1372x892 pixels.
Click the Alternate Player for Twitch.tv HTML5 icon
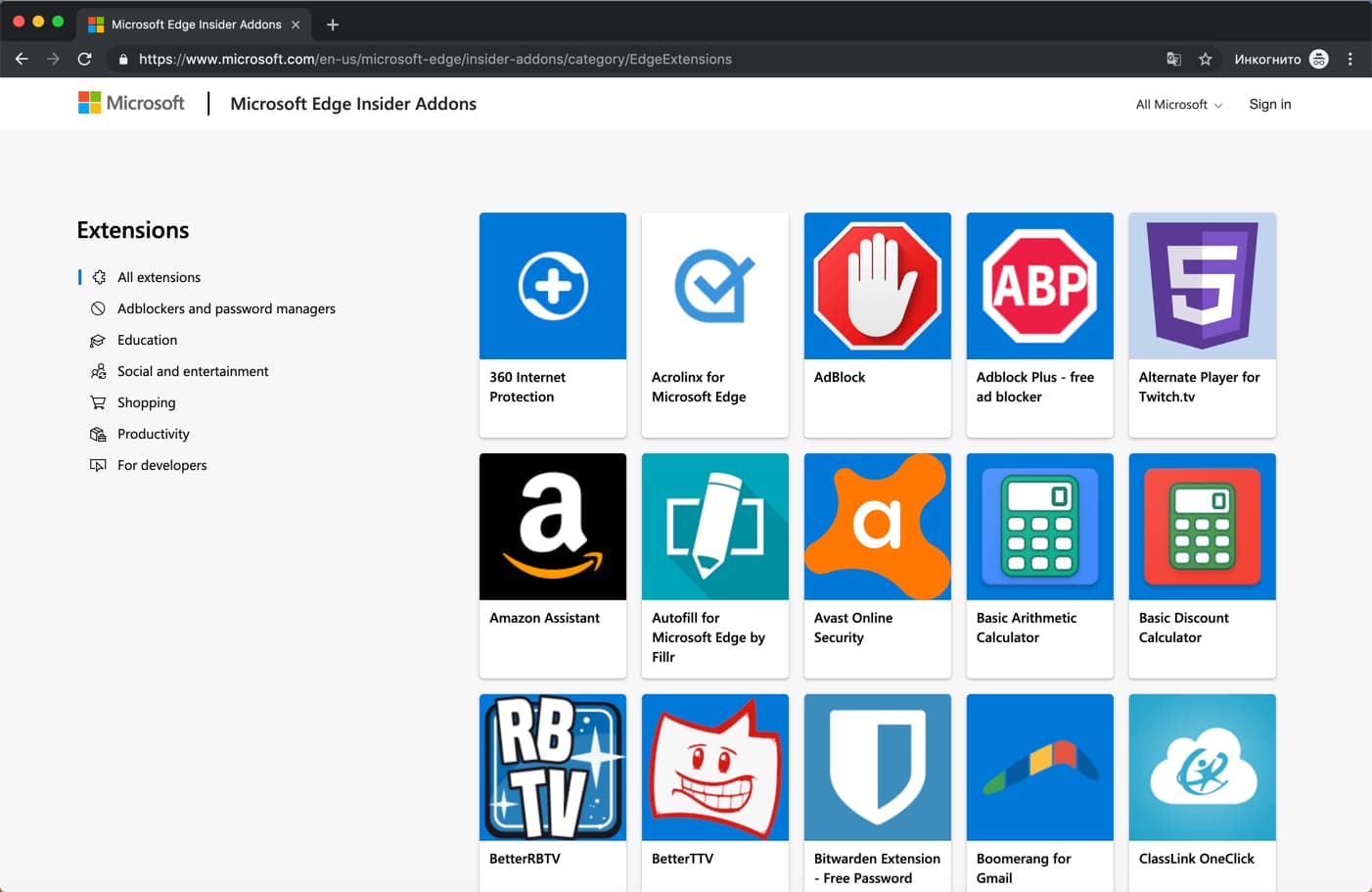(x=1202, y=285)
